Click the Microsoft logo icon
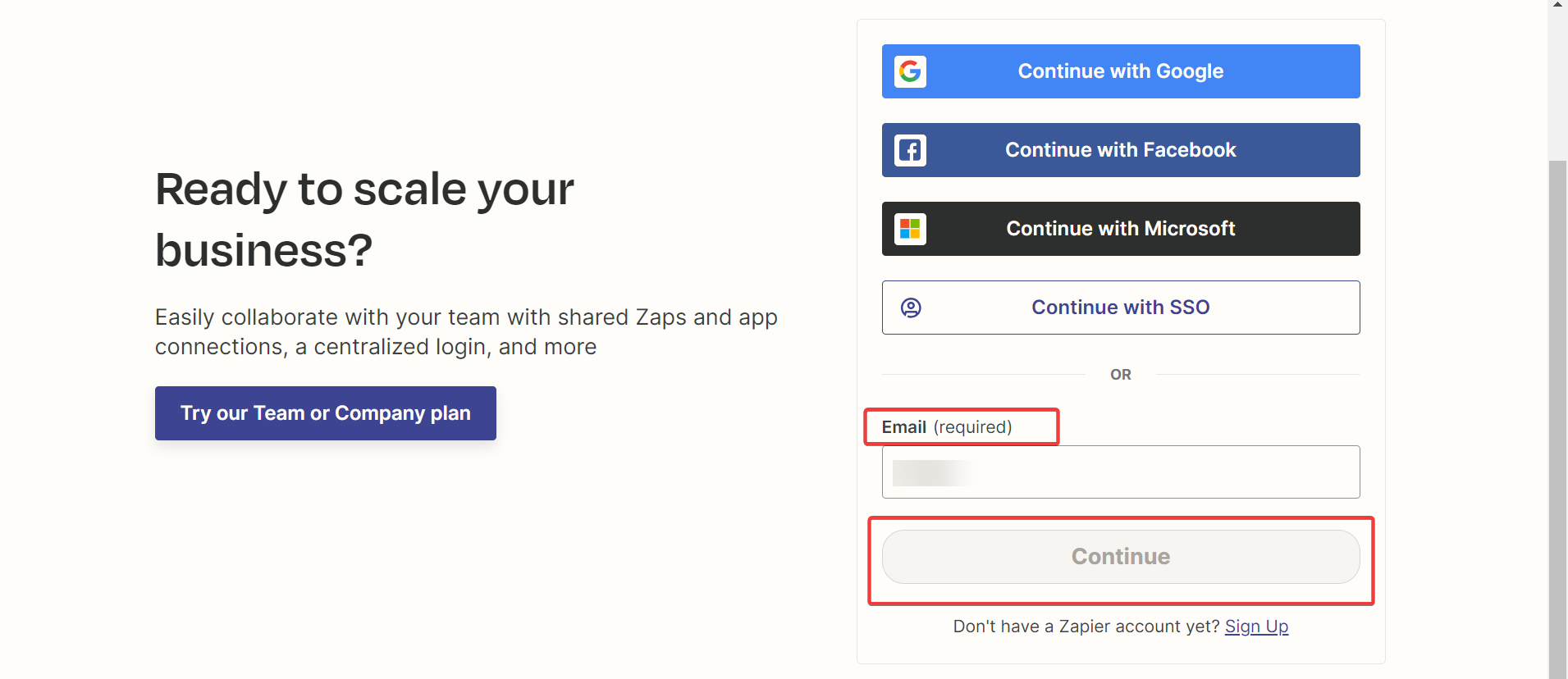 click(910, 229)
